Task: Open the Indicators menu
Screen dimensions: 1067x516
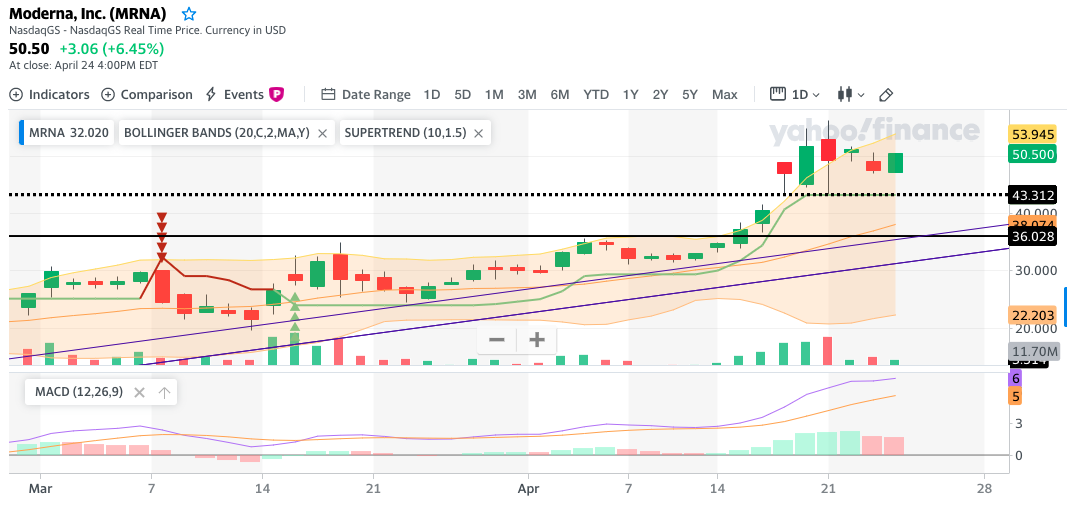Action: 49,94
